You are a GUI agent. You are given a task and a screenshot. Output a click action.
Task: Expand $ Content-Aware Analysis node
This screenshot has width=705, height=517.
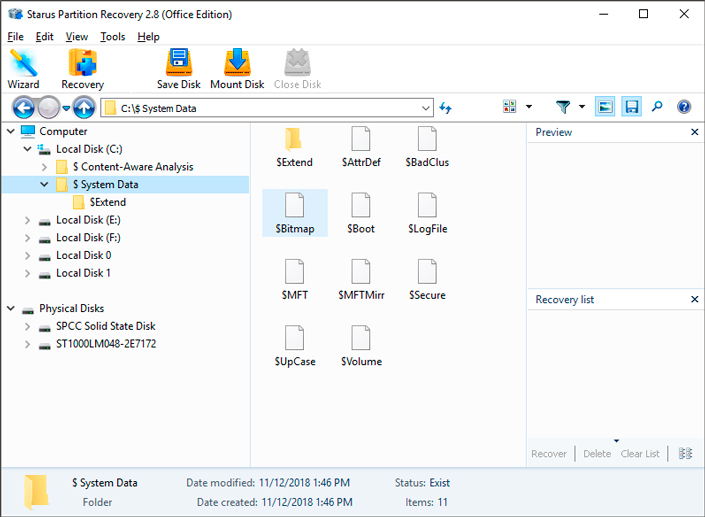[x=44, y=167]
